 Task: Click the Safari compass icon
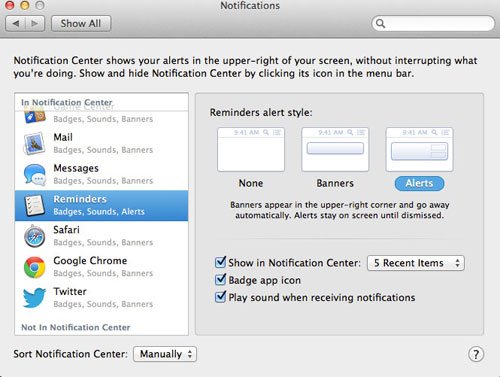35,236
